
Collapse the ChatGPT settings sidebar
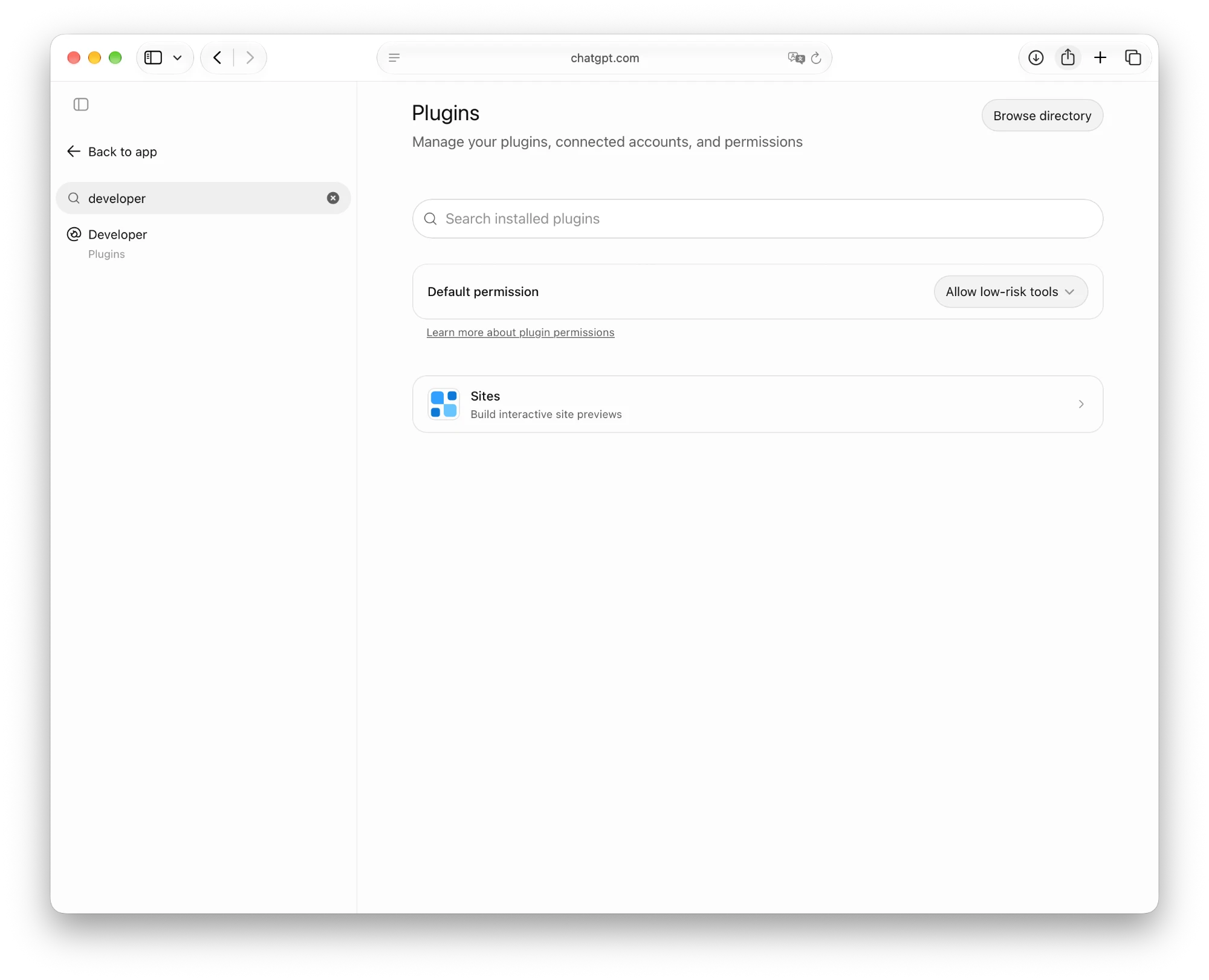point(81,105)
